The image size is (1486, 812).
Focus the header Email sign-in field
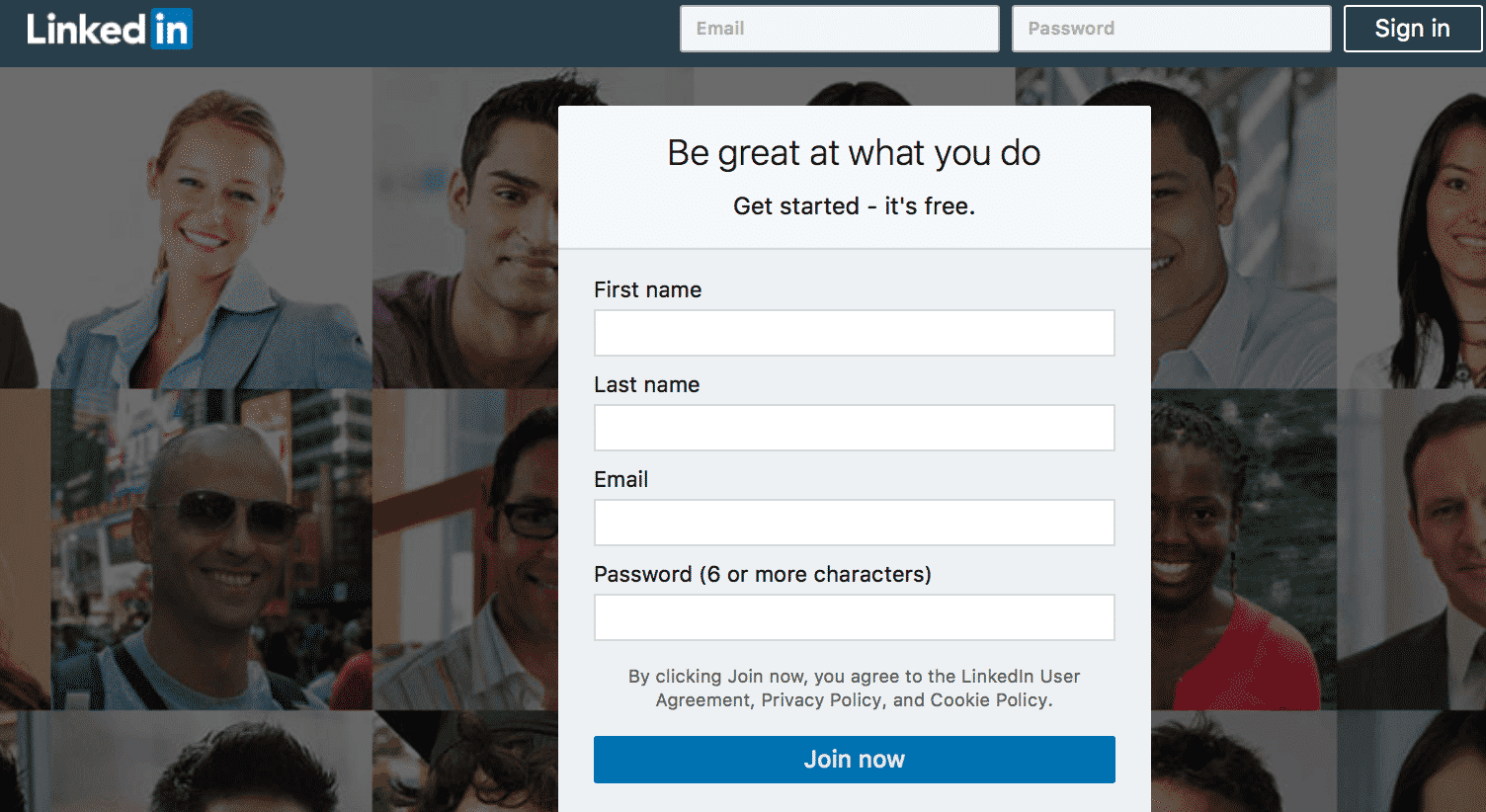coord(839,29)
